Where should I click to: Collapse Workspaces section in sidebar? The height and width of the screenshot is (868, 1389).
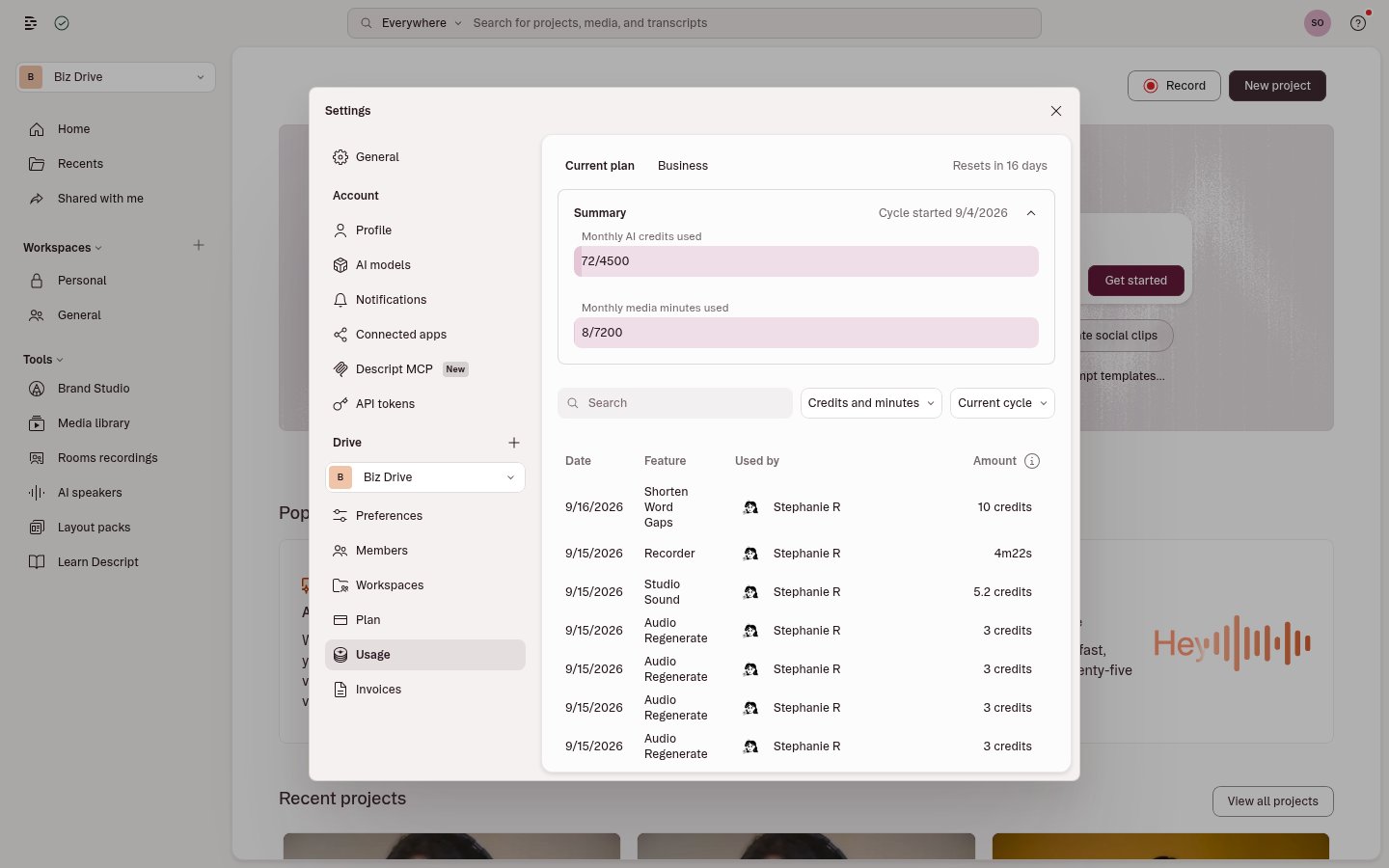(x=63, y=248)
